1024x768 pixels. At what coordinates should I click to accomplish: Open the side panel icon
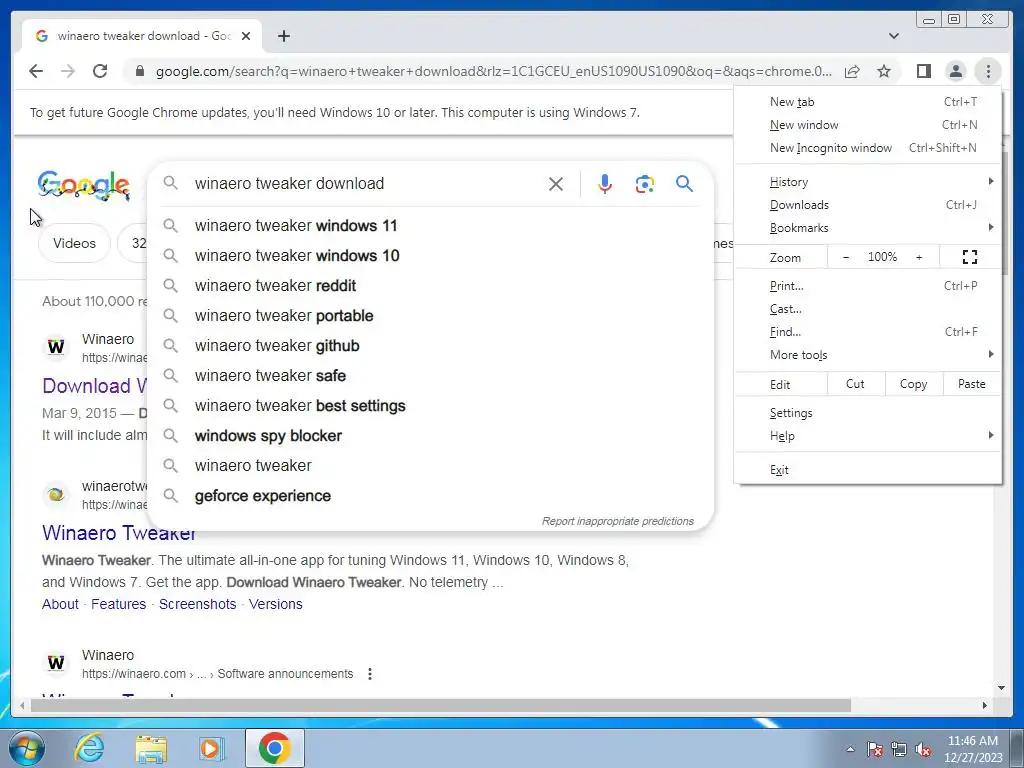pyautogui.click(x=923, y=71)
